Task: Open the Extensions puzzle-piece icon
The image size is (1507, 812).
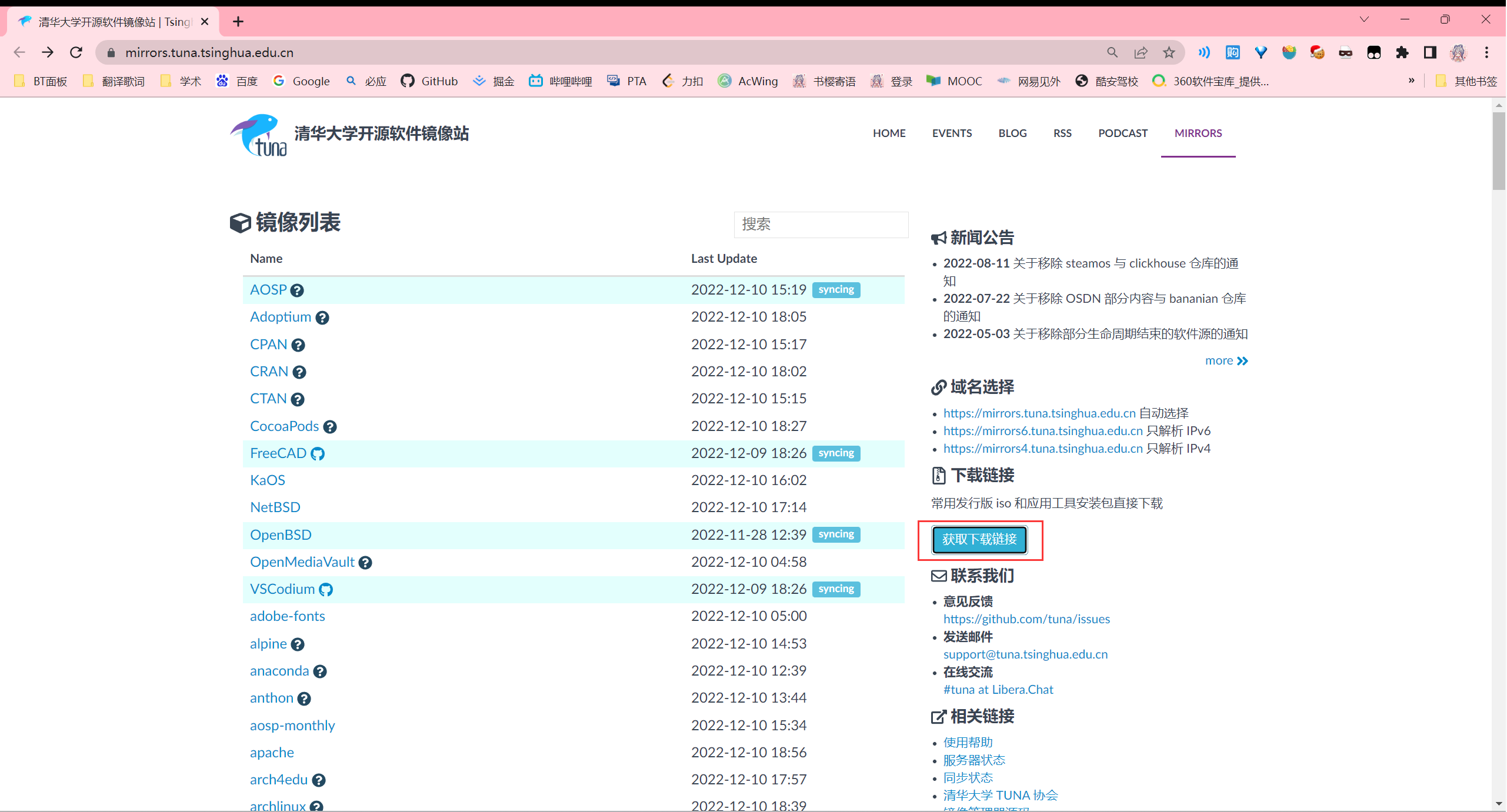Action: tap(1402, 52)
